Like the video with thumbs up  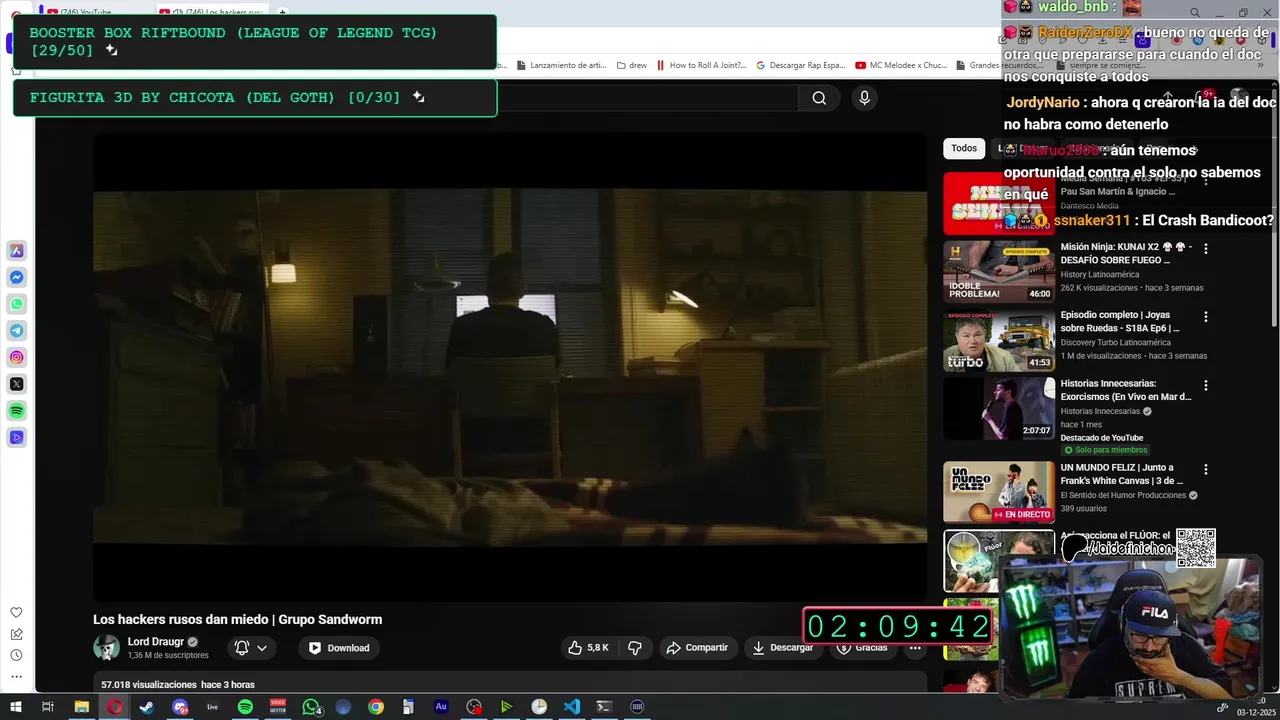click(588, 648)
